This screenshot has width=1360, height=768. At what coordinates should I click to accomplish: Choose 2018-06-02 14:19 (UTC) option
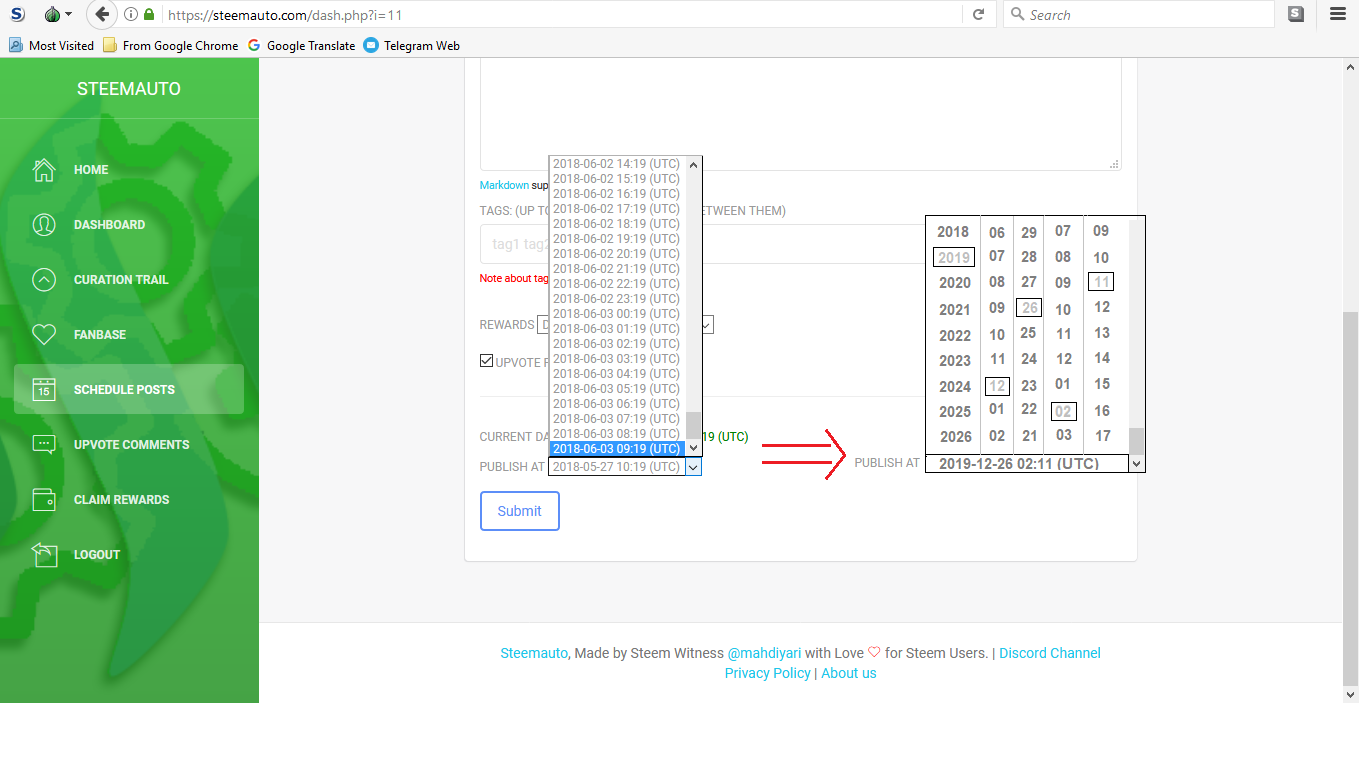pyautogui.click(x=617, y=164)
